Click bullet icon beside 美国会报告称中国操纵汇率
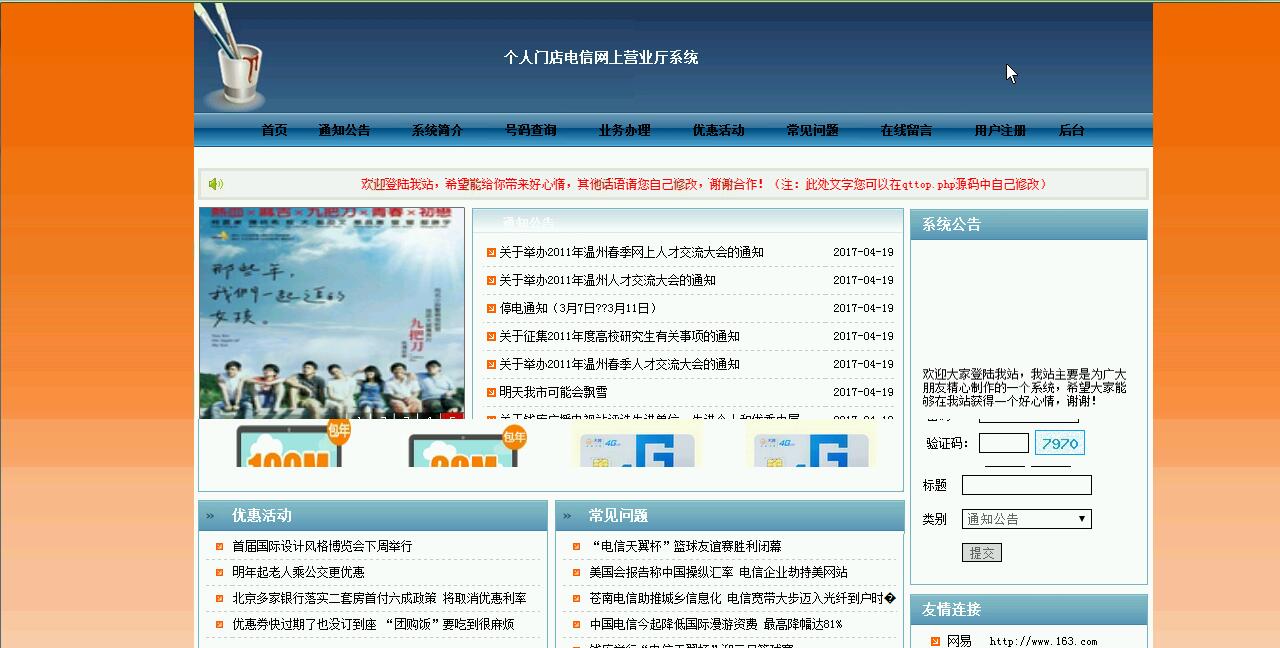1280x648 pixels. coord(576,573)
